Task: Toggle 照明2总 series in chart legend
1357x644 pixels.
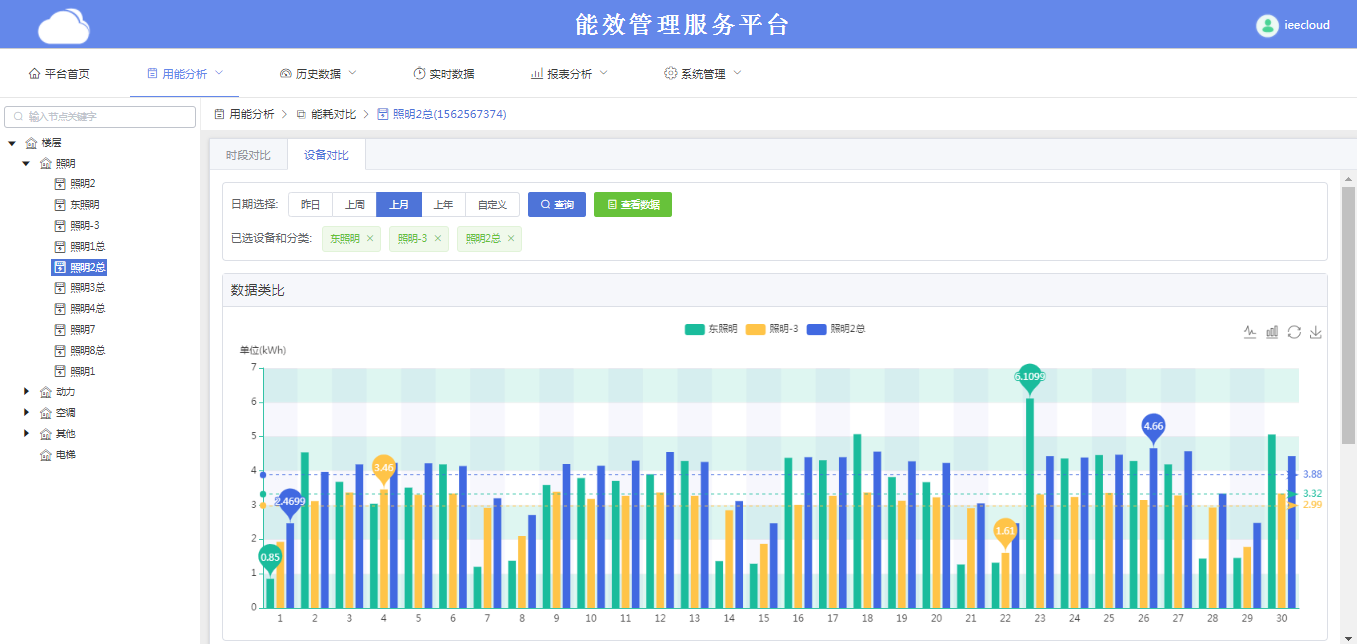Action: click(x=836, y=329)
